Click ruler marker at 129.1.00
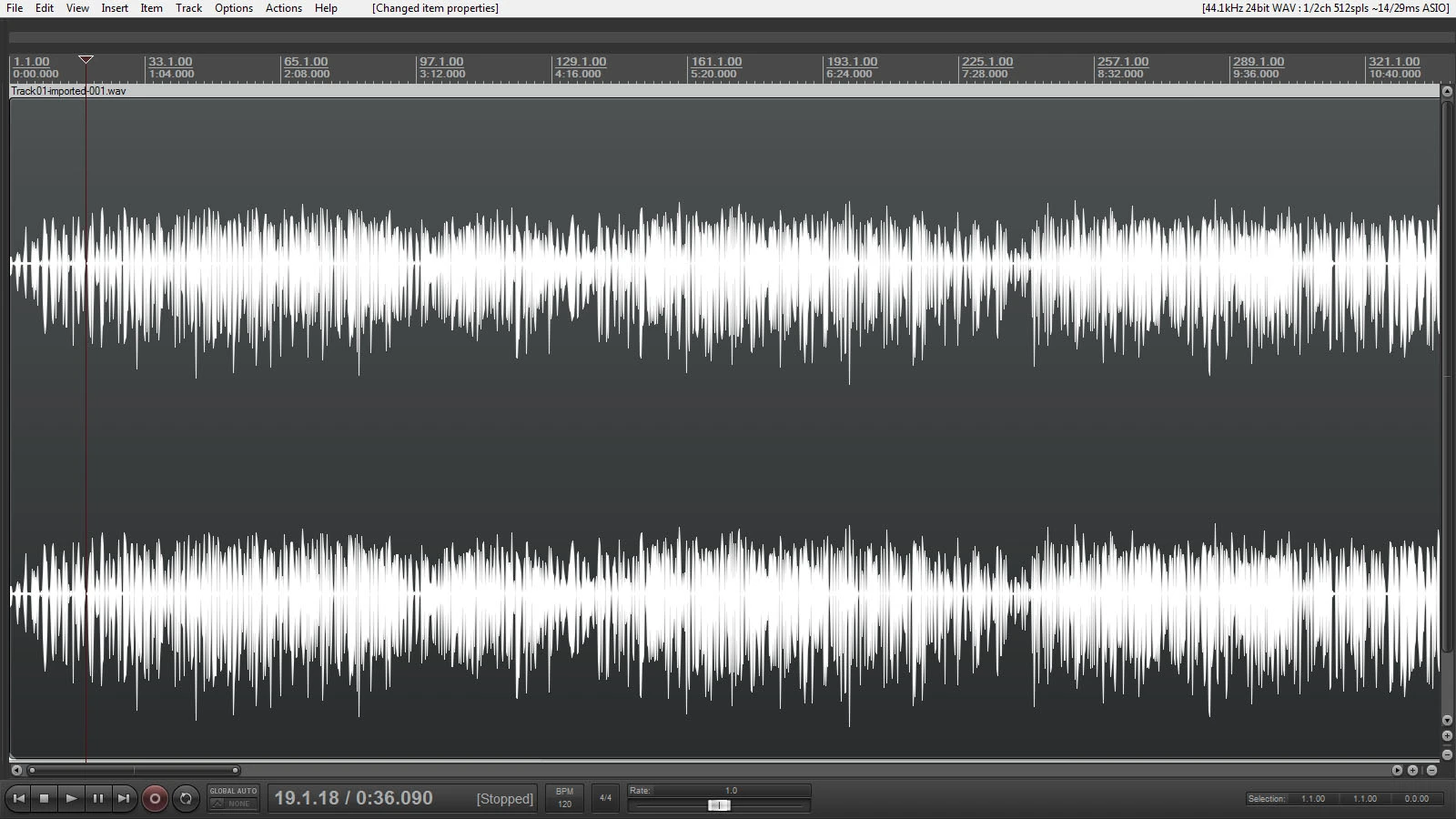Viewport: 1456px width, 819px height. pyautogui.click(x=581, y=63)
